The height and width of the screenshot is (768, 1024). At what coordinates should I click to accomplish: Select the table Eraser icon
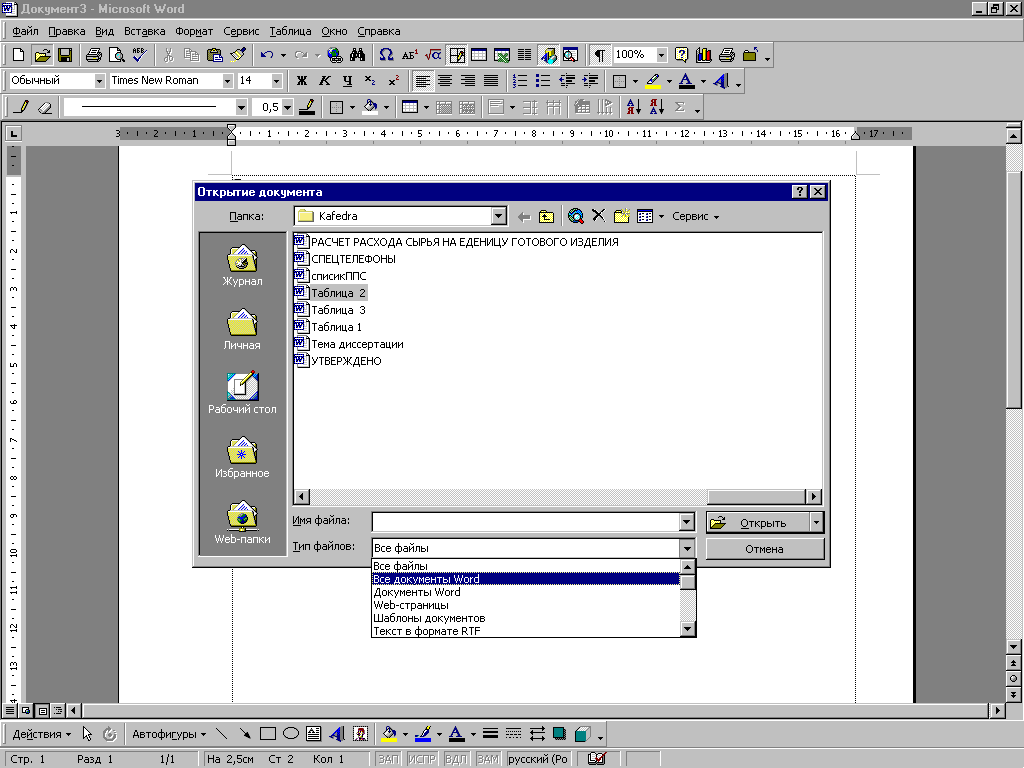pyautogui.click(x=44, y=107)
